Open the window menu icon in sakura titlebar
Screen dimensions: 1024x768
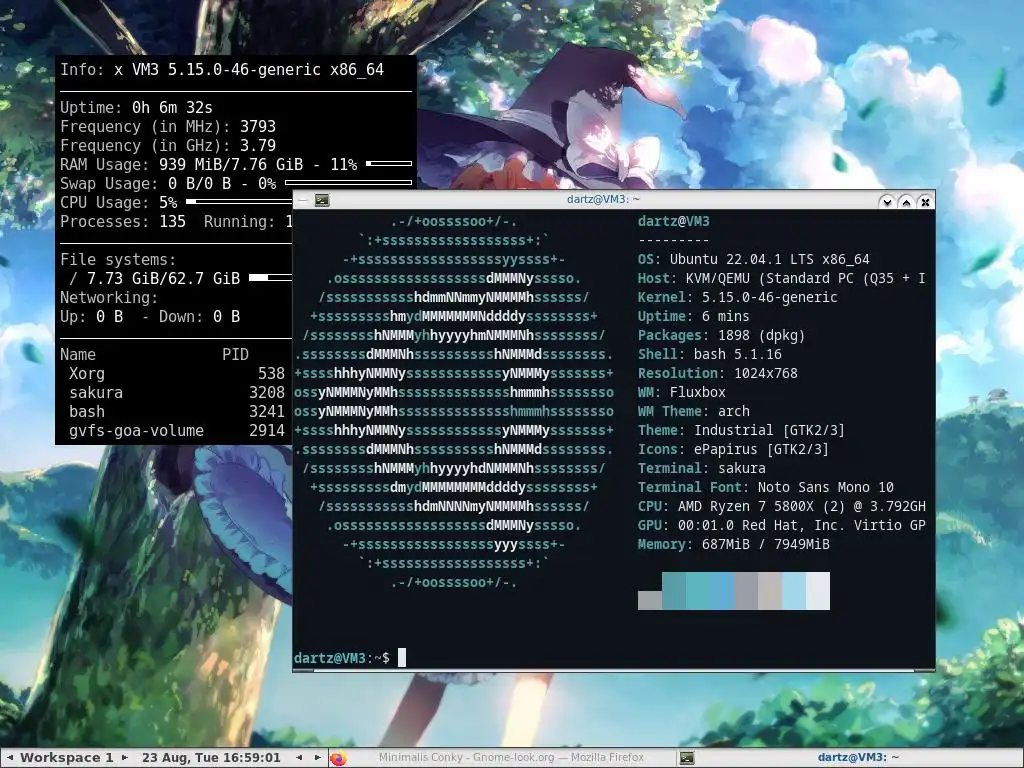coord(322,200)
